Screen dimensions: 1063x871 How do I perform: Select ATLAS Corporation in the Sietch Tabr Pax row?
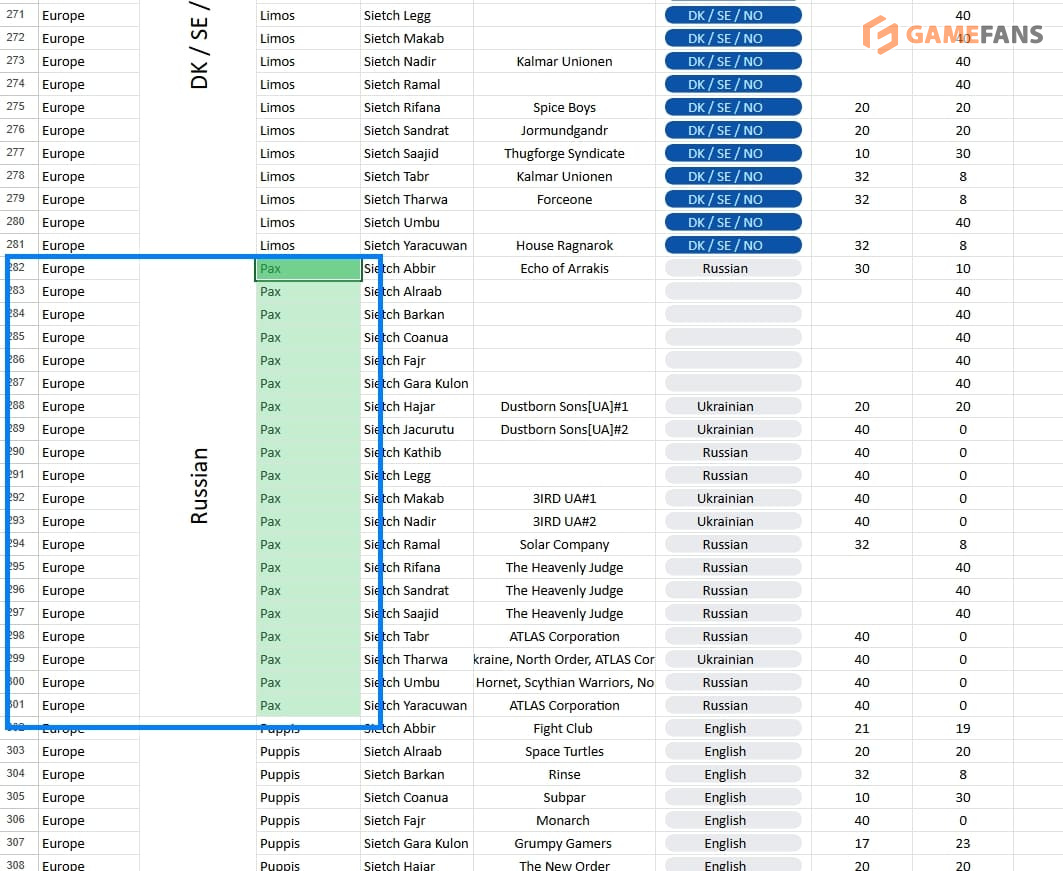(564, 636)
